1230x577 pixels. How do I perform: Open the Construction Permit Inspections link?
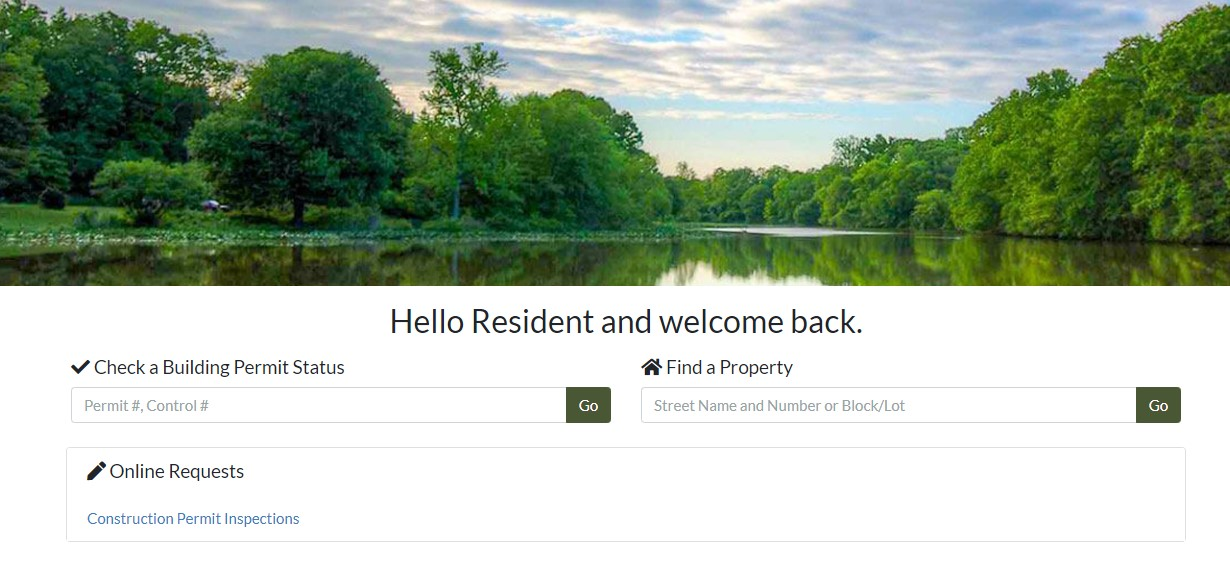(193, 518)
